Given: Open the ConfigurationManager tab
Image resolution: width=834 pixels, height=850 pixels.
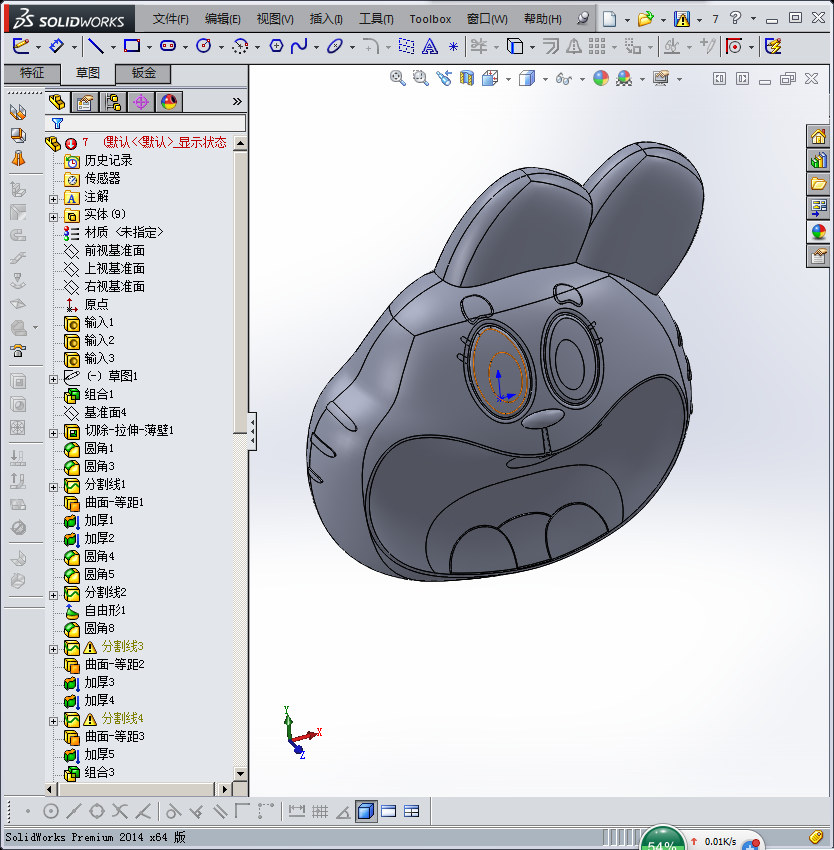Looking at the screenshot, I should (x=113, y=102).
